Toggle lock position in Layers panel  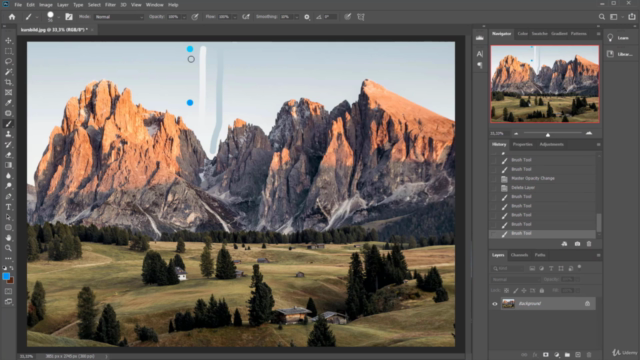(x=524, y=291)
